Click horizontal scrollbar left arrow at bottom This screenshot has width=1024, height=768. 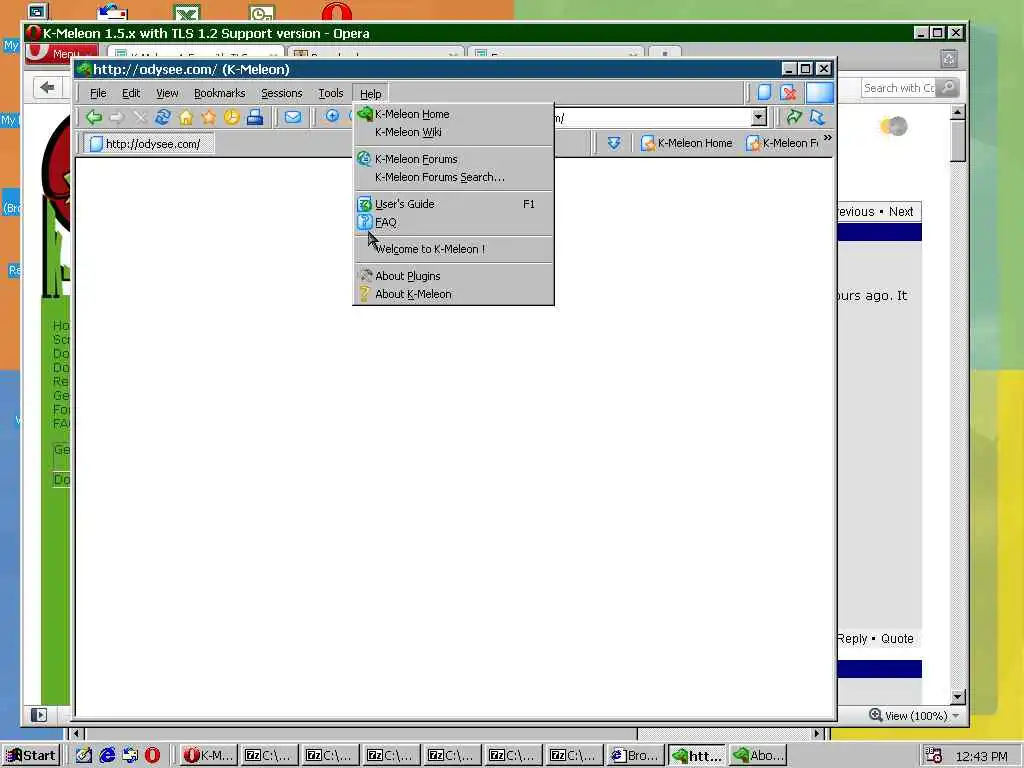tap(76, 733)
